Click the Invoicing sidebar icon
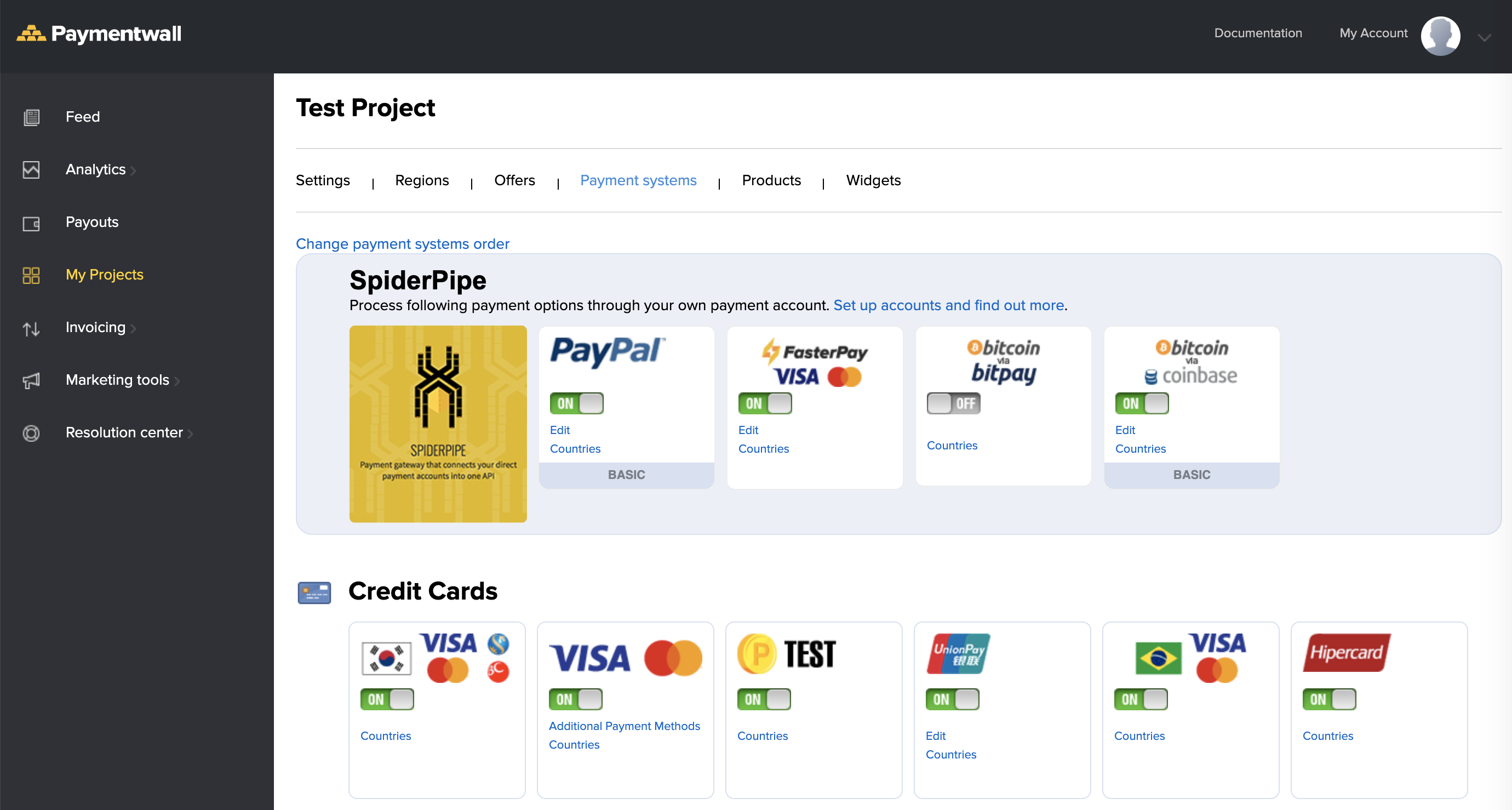Image resolution: width=1512 pixels, height=810 pixels. [31, 327]
